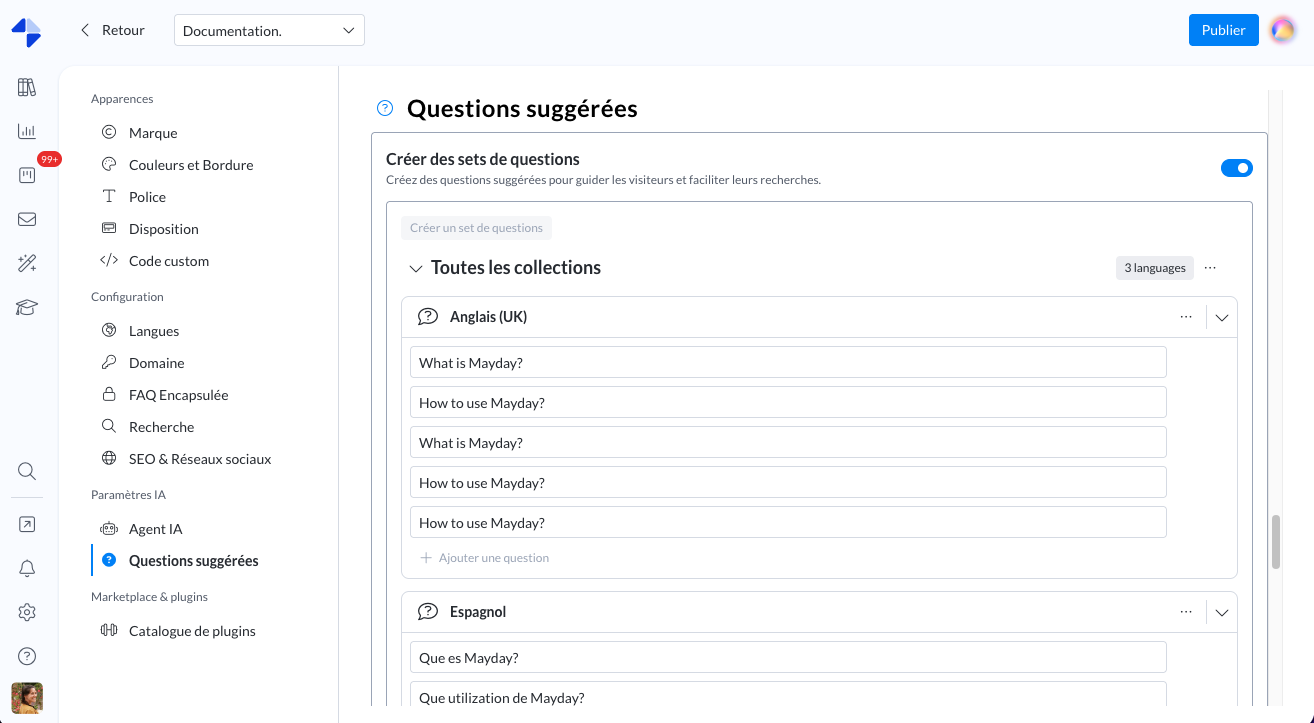The image size is (1314, 723).
Task: Toggle off Créer des sets de questions
Action: [x=1236, y=168]
